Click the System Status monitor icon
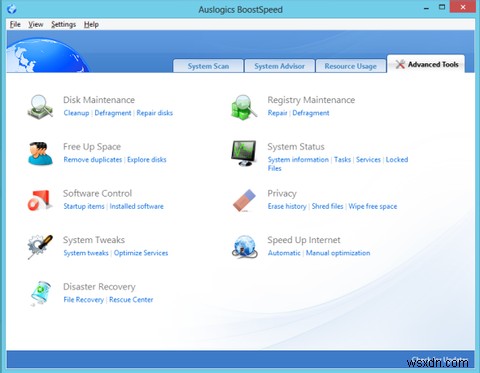The height and width of the screenshot is (373, 480). pyautogui.click(x=244, y=153)
